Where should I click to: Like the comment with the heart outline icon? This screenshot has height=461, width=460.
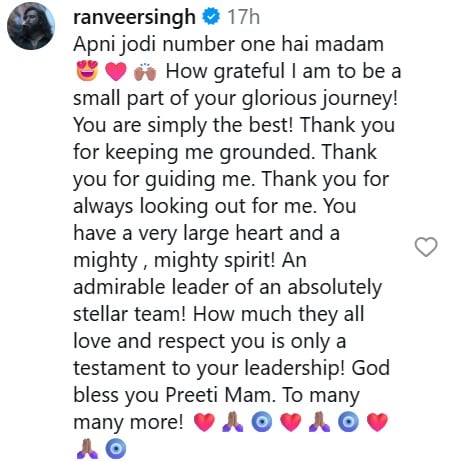coord(426,247)
